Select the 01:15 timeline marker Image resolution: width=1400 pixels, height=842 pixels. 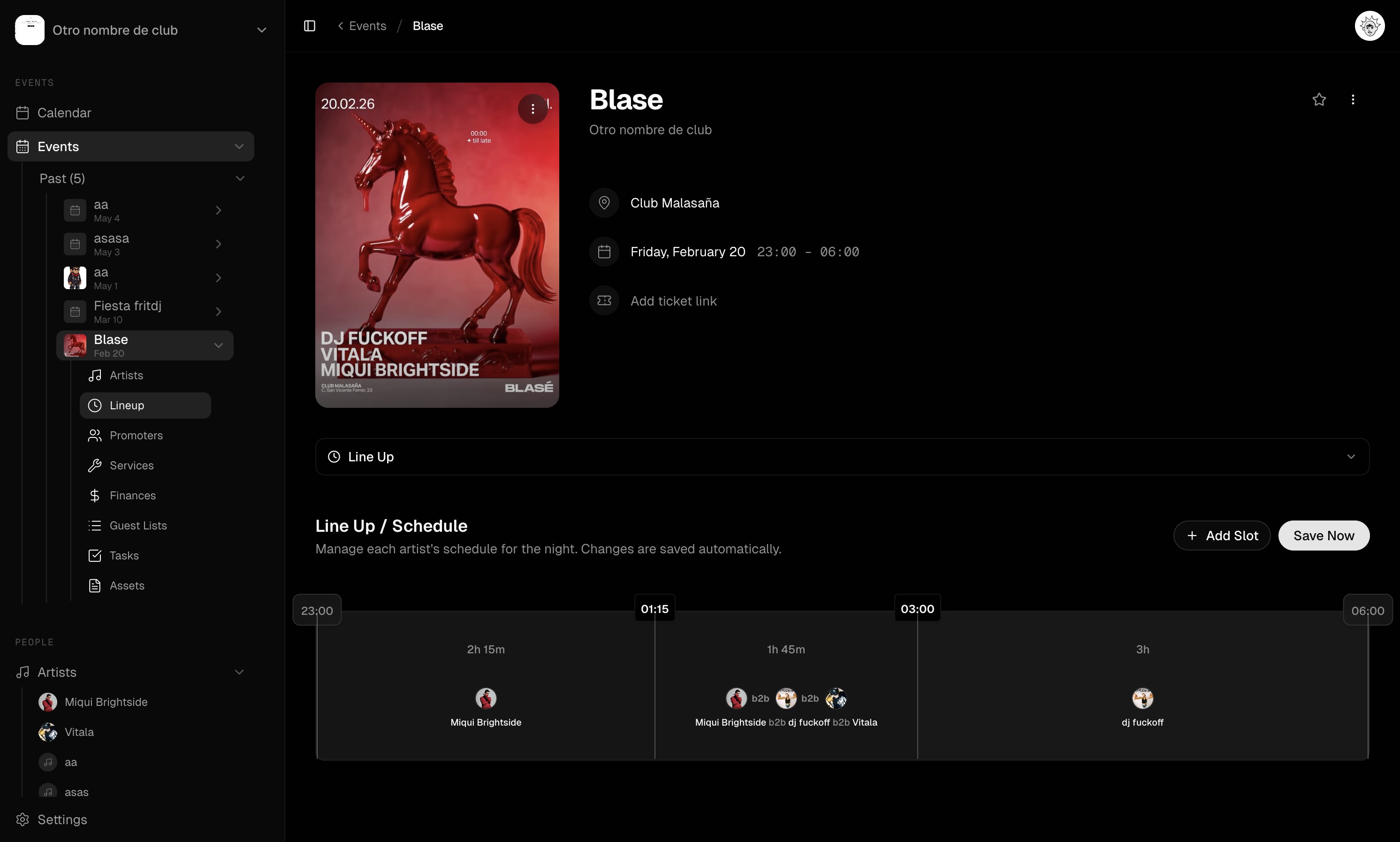(654, 609)
